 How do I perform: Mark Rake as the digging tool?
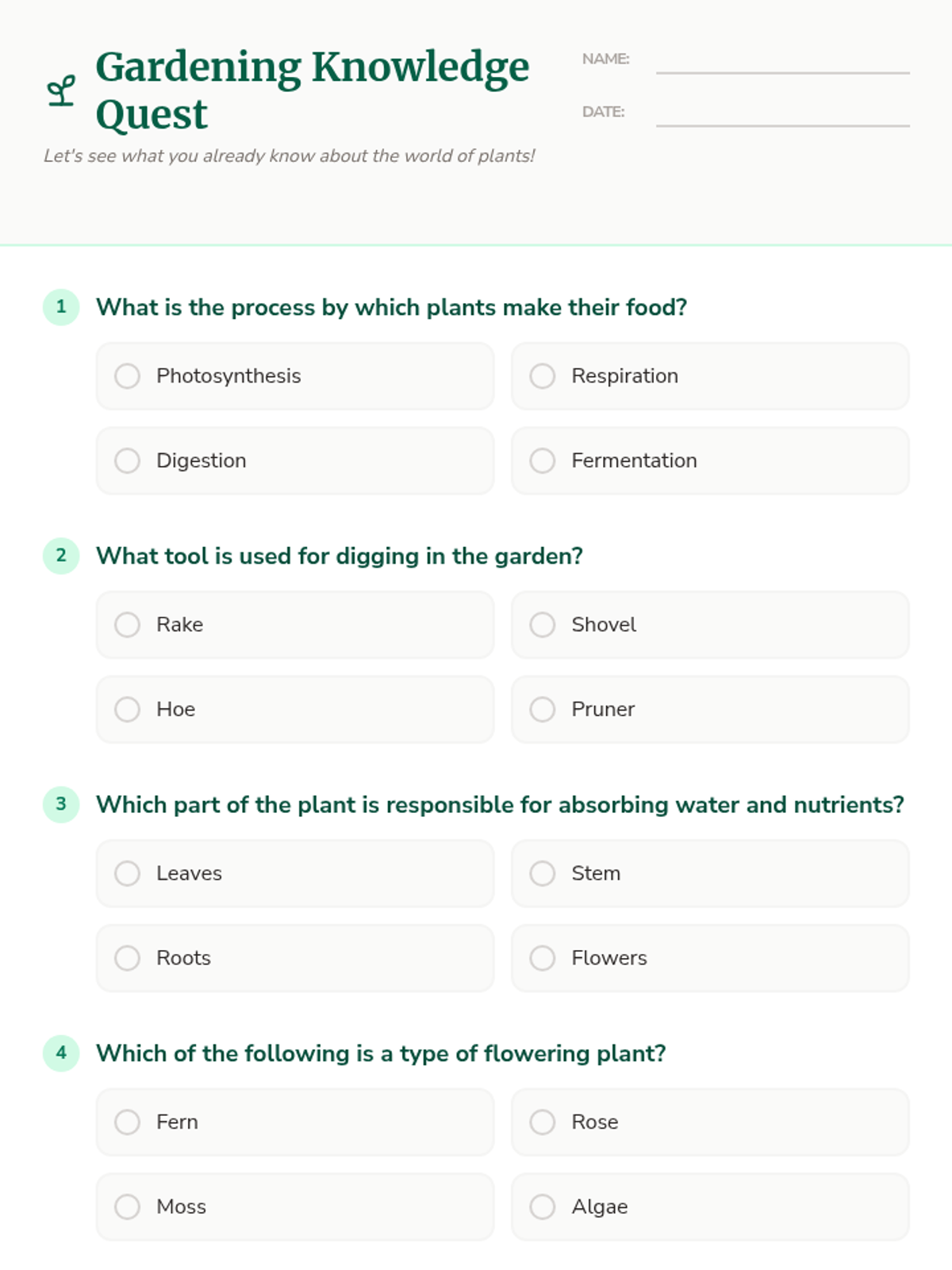coord(128,625)
